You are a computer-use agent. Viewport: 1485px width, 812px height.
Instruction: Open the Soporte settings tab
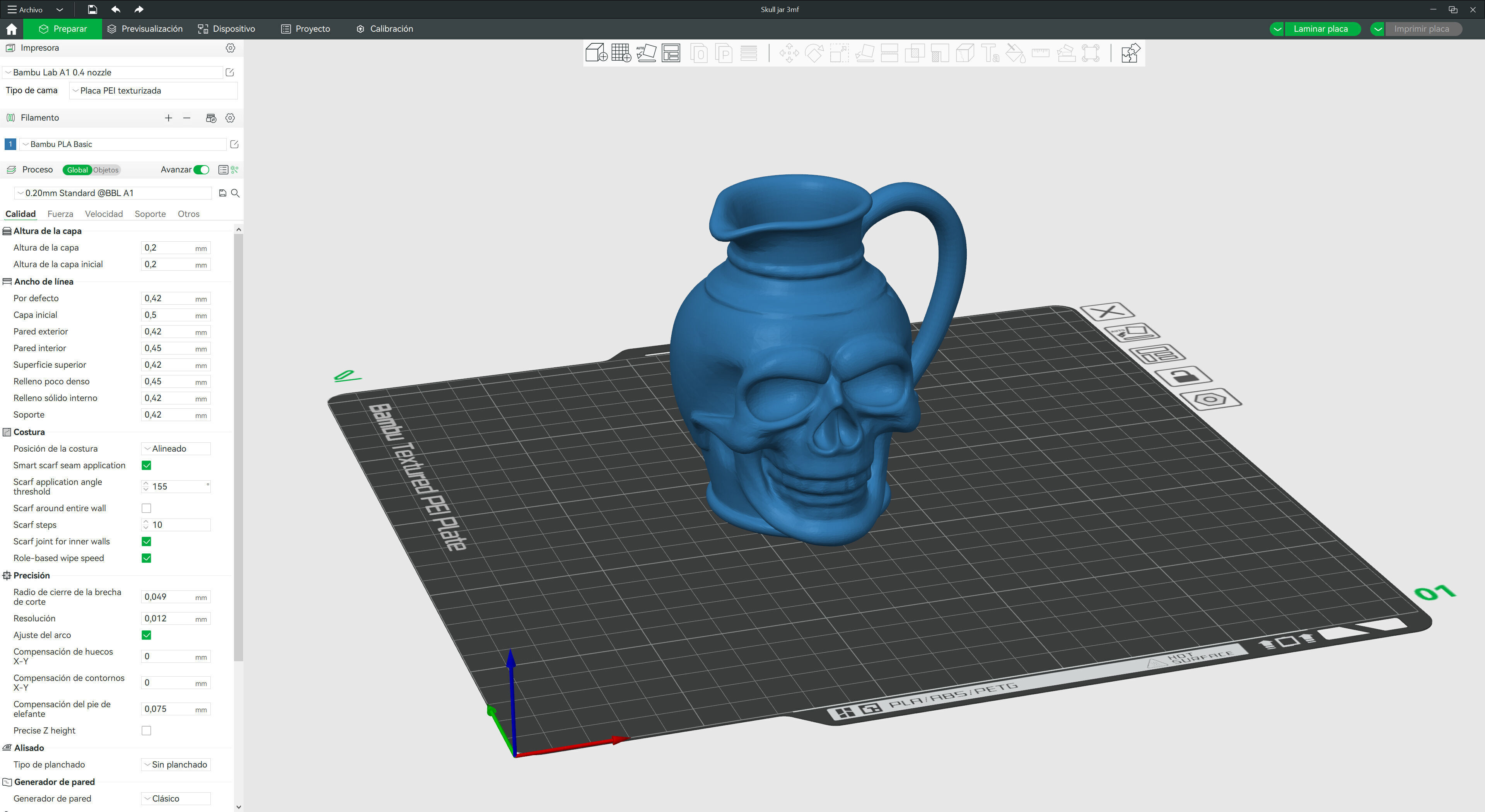pyautogui.click(x=150, y=214)
